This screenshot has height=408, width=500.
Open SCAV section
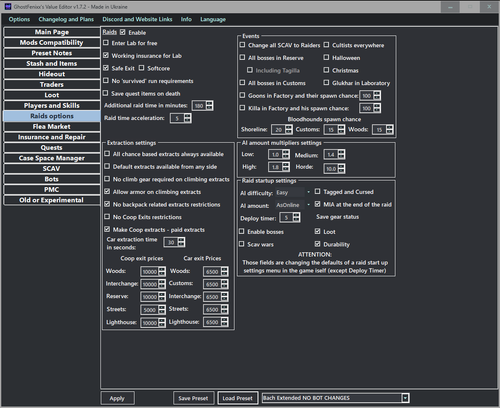point(52,168)
